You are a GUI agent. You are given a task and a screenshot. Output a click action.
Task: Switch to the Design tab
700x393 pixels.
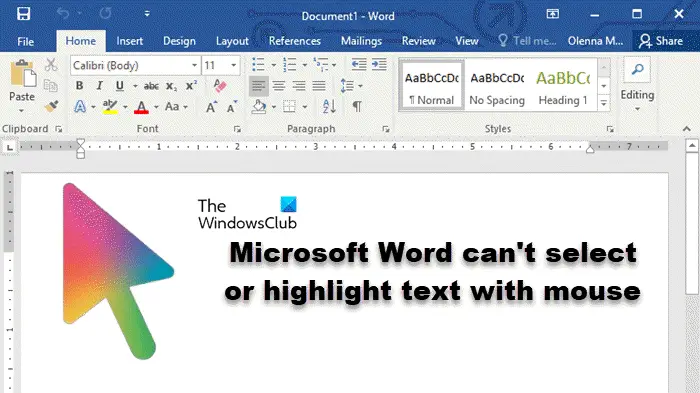coord(179,41)
